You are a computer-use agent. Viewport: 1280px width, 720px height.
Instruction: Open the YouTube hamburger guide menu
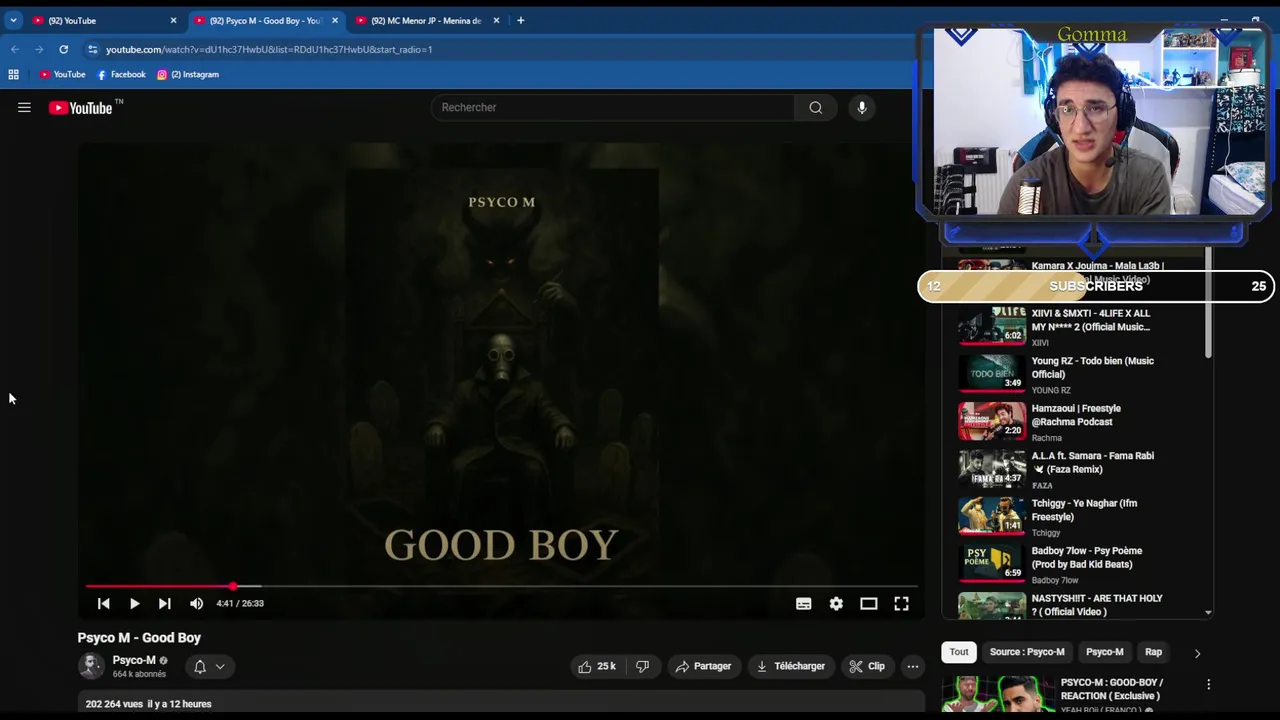click(x=24, y=108)
